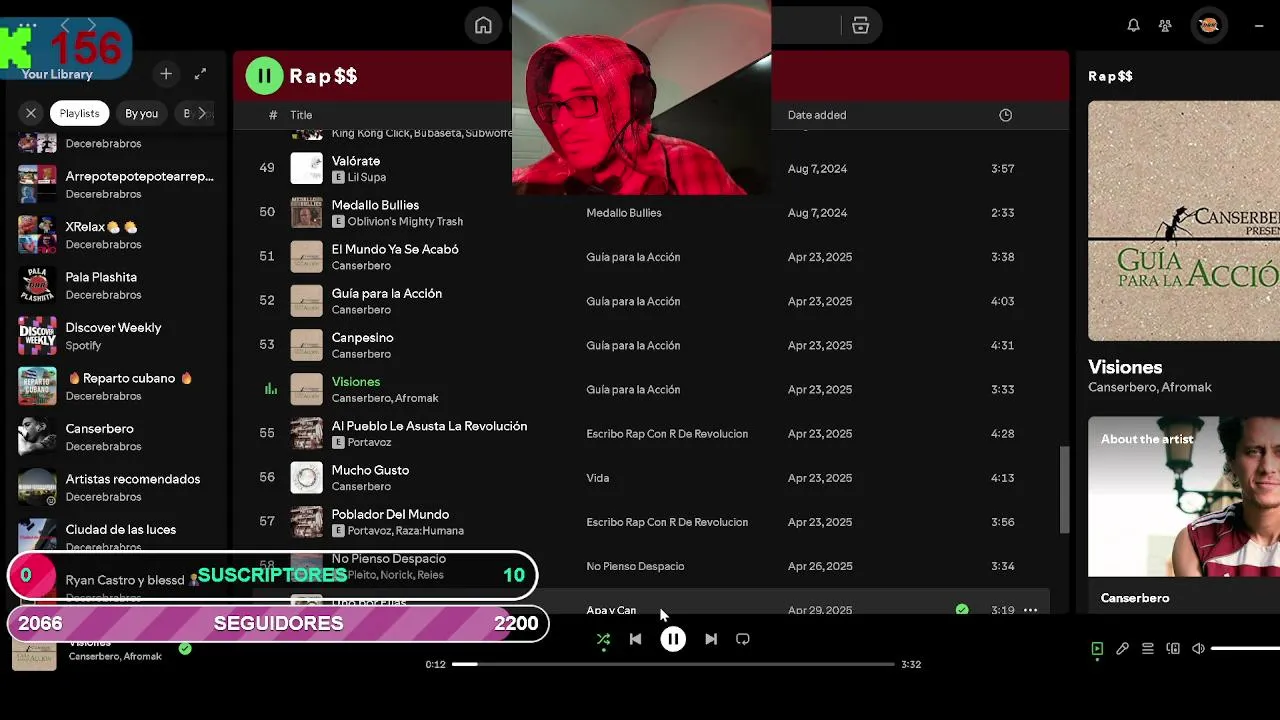1280x720 pixels.
Task: Open Mucho Gusto album art
Action: point(306,477)
